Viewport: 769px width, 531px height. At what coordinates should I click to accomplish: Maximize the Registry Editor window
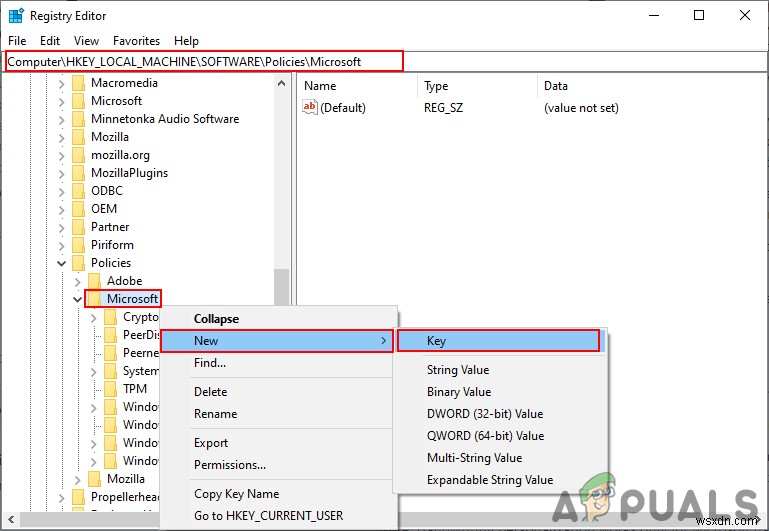coord(699,15)
